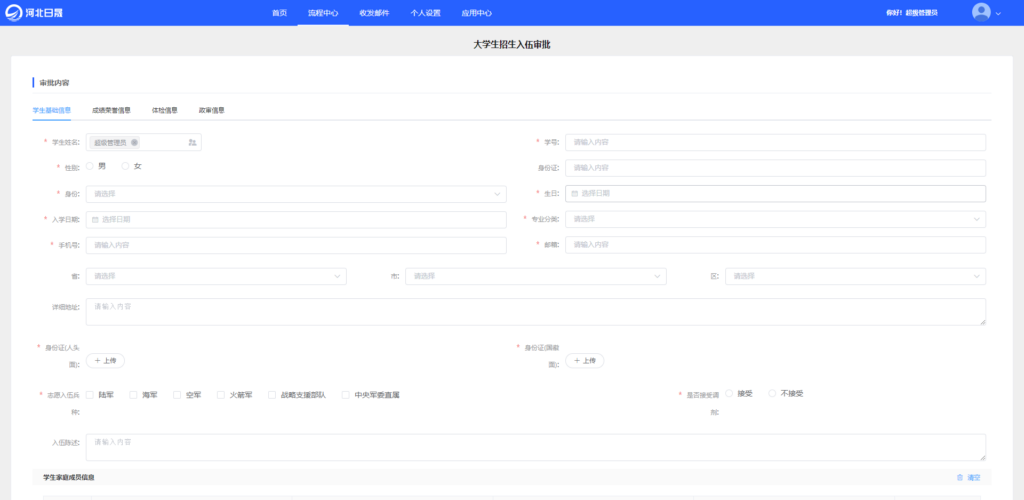Image resolution: width=1024 pixels, height=500 pixels.
Task: Click the 学号 input field
Action: (775, 143)
